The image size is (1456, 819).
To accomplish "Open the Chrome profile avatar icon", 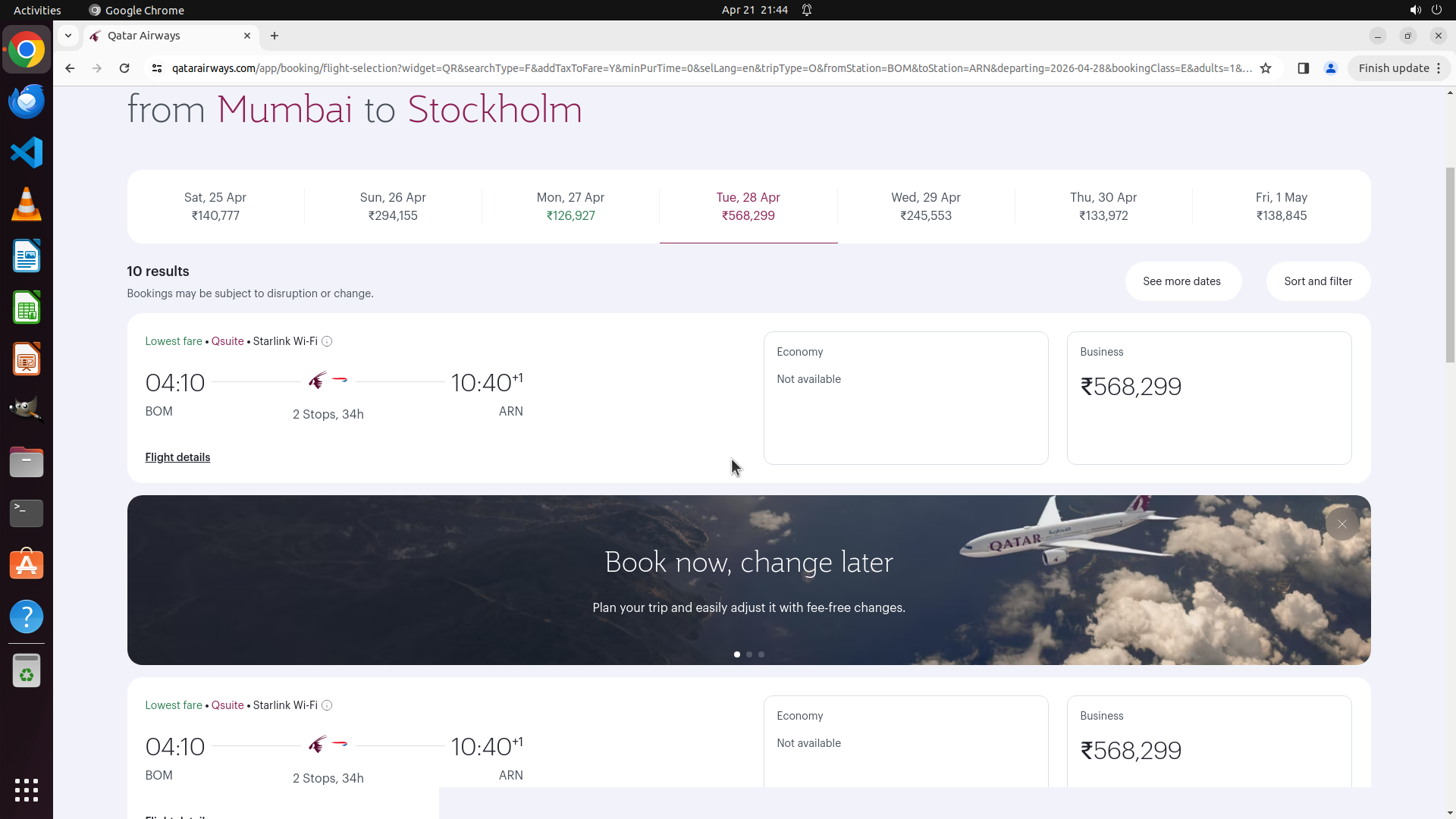I will point(1330,68).
